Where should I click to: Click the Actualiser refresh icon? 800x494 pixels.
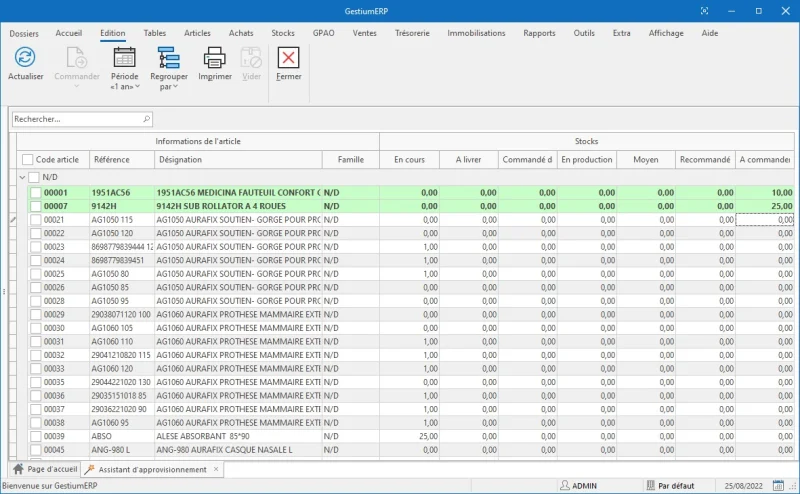pyautogui.click(x=25, y=57)
